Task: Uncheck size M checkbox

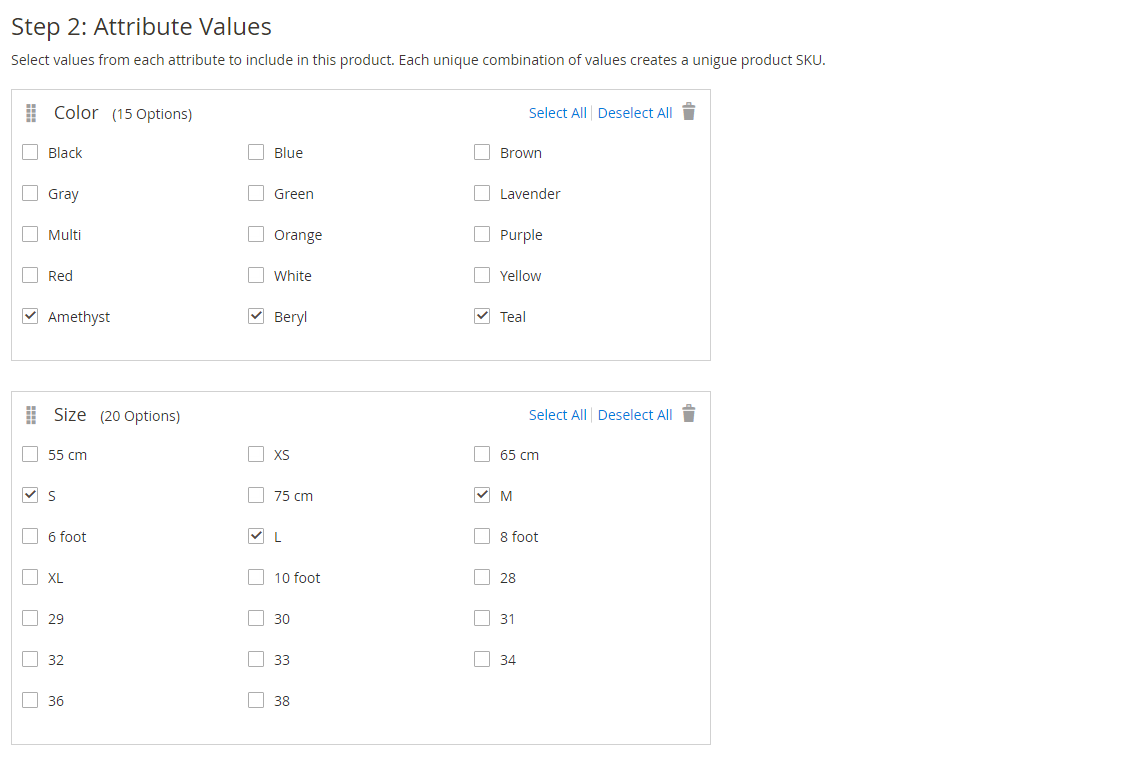Action: pos(481,495)
